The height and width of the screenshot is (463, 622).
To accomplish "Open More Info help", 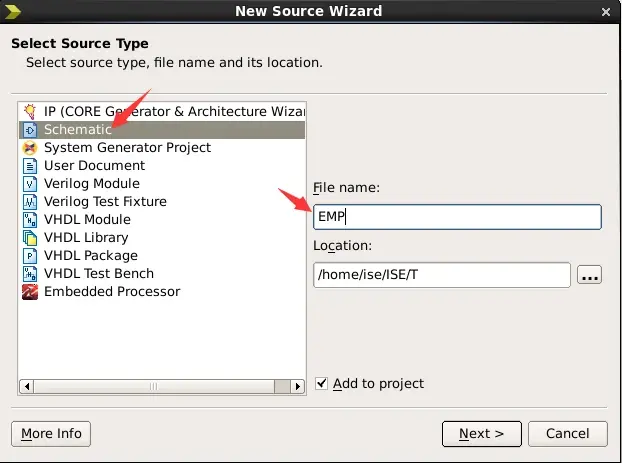I will tap(51, 434).
